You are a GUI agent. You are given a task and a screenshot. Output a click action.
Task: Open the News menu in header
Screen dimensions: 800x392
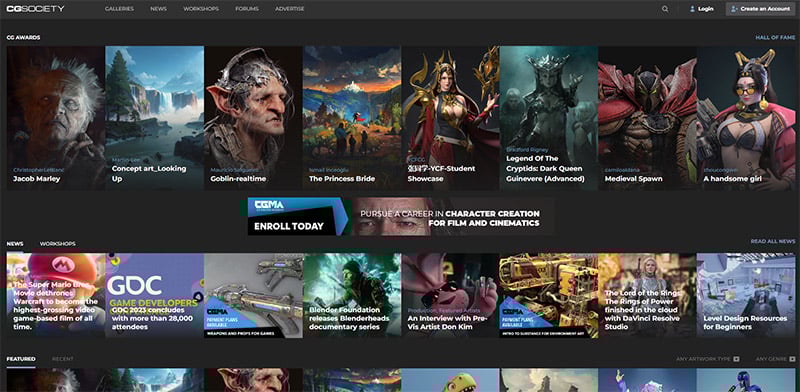[158, 9]
